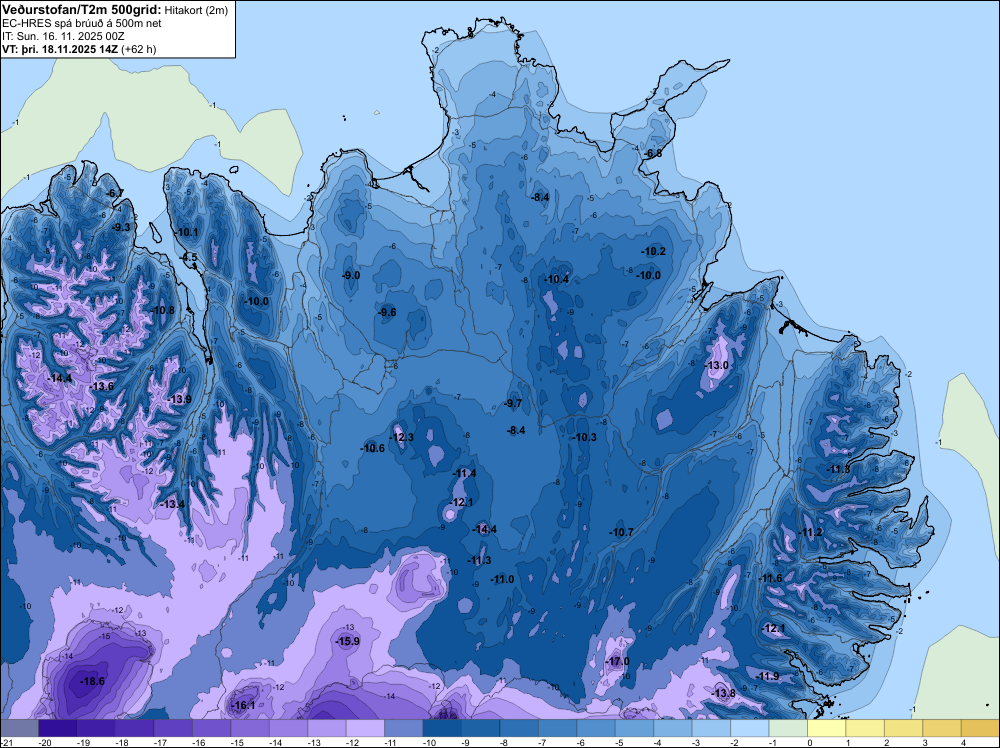Click the -15.9 temperature label
This screenshot has width=1000, height=748.
[348, 641]
